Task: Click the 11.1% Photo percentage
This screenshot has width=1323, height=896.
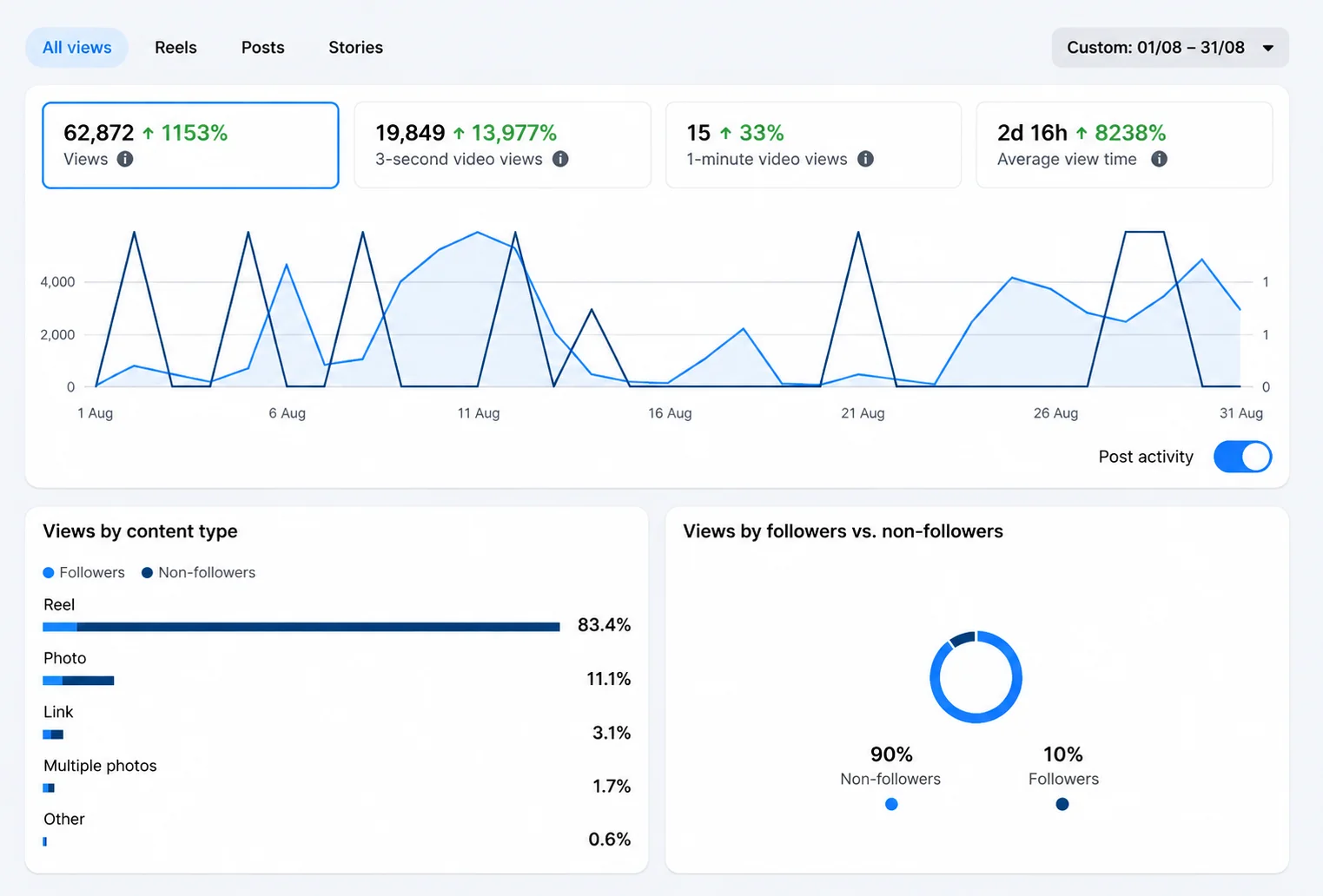Action: (609, 679)
